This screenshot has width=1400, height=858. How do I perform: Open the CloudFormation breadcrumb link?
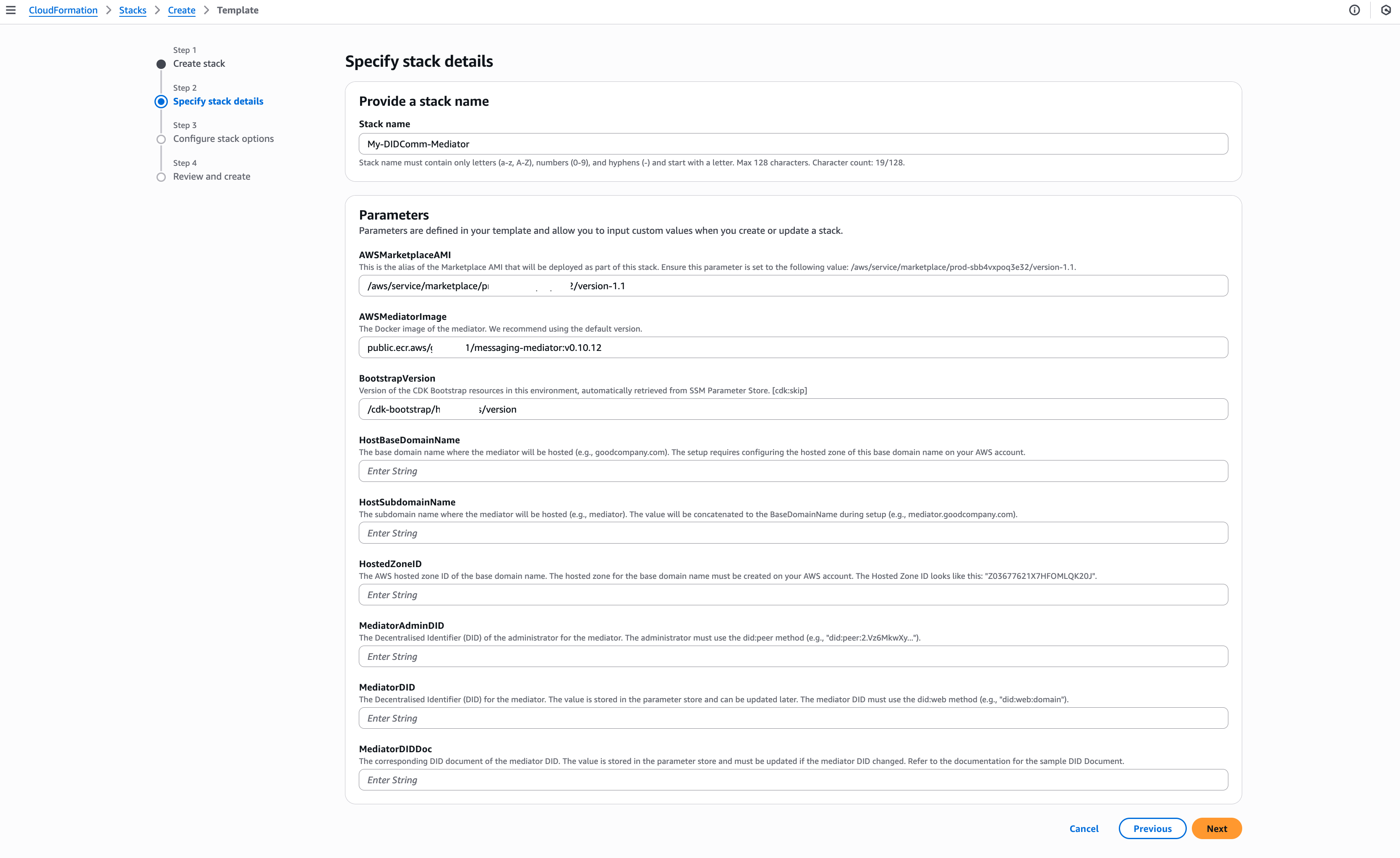[63, 10]
